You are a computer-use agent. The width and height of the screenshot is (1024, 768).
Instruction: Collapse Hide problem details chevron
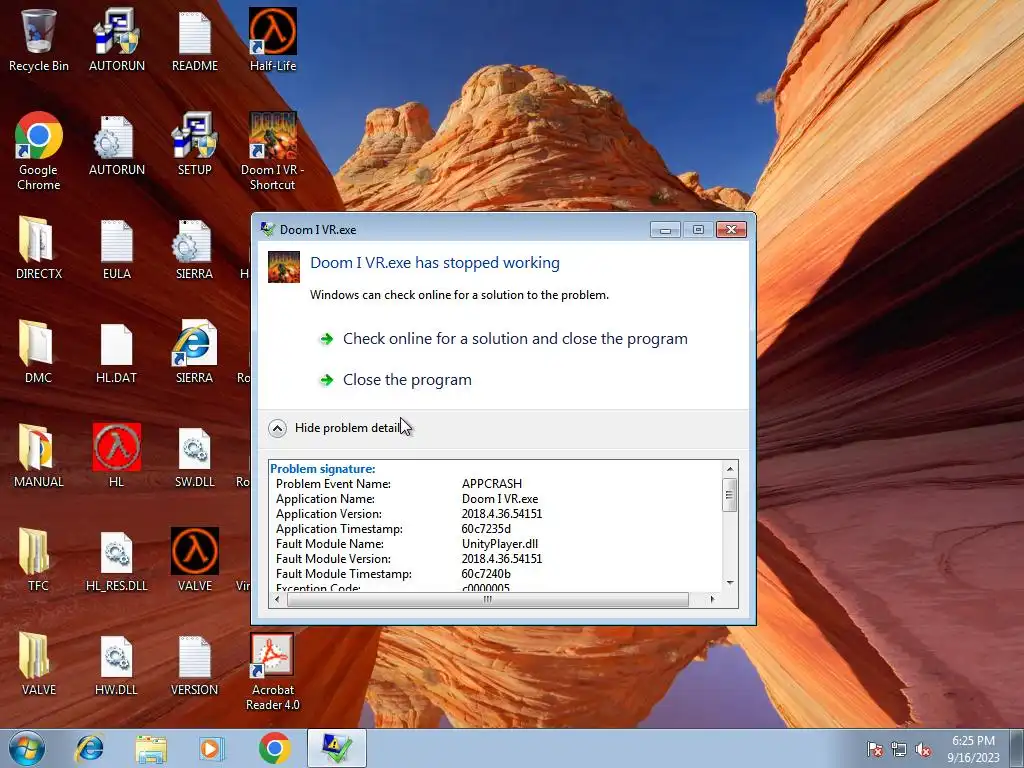coord(277,428)
